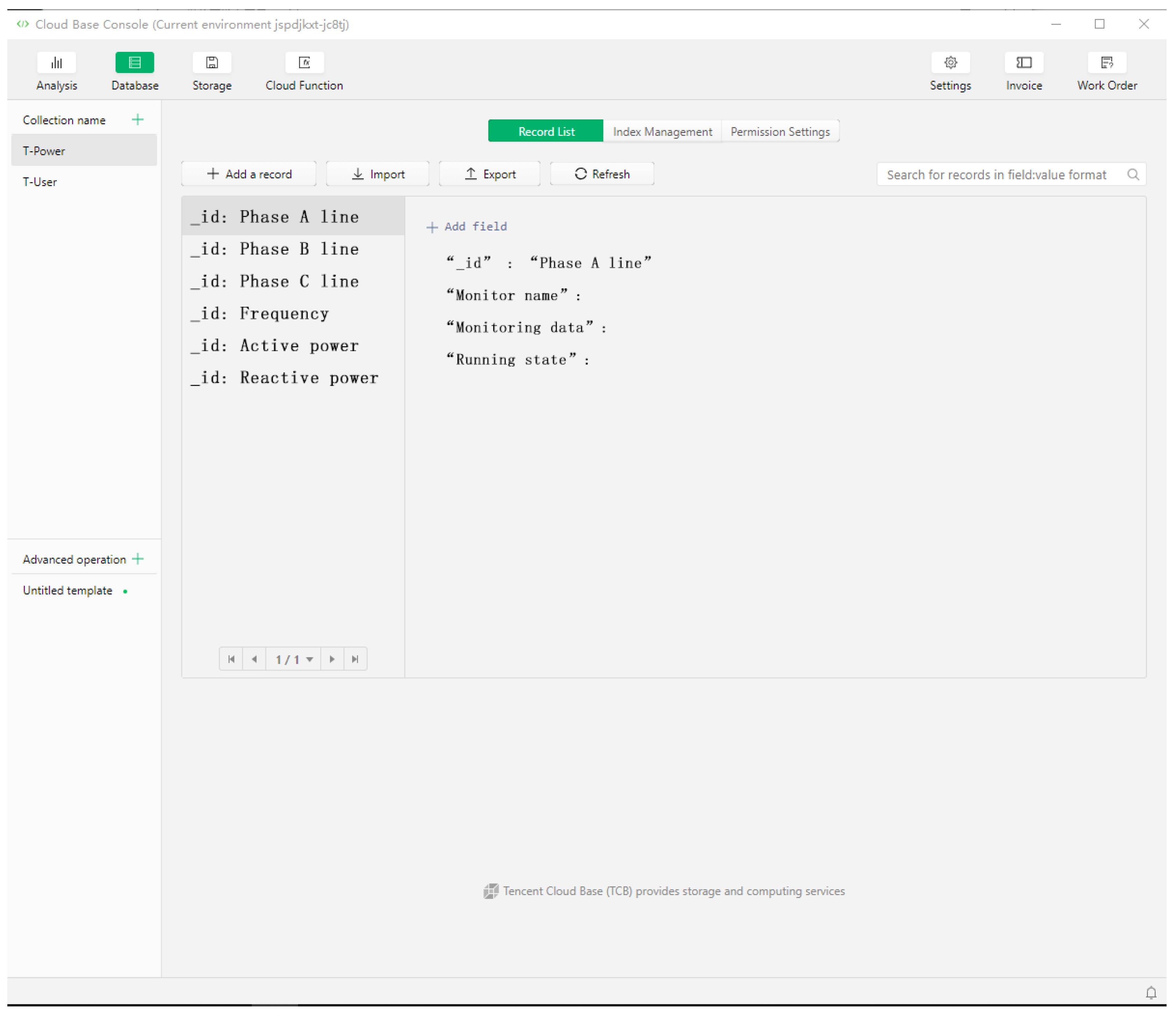Viewport: 1176px width, 1012px height.
Task: Open the Settings gear icon
Action: point(950,62)
